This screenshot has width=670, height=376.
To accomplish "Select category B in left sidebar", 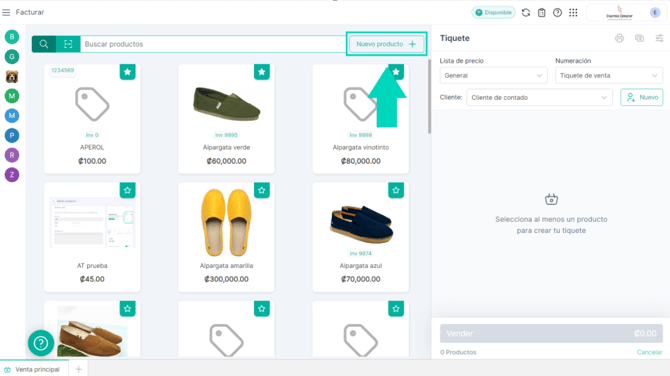I will [12, 37].
